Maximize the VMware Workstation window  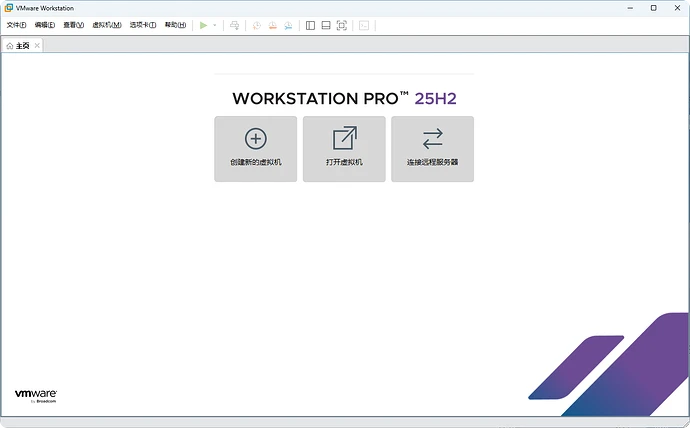654,8
